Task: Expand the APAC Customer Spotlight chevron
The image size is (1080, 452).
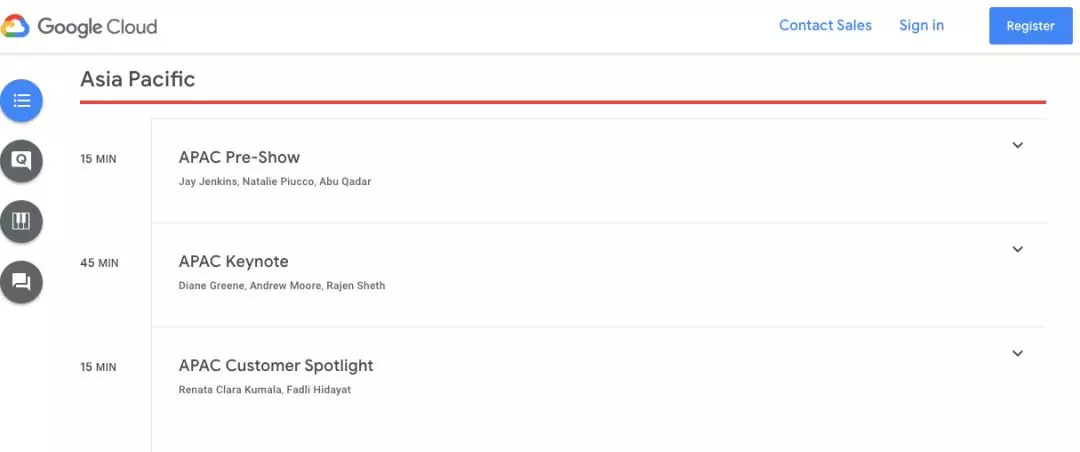Action: coord(1017,353)
